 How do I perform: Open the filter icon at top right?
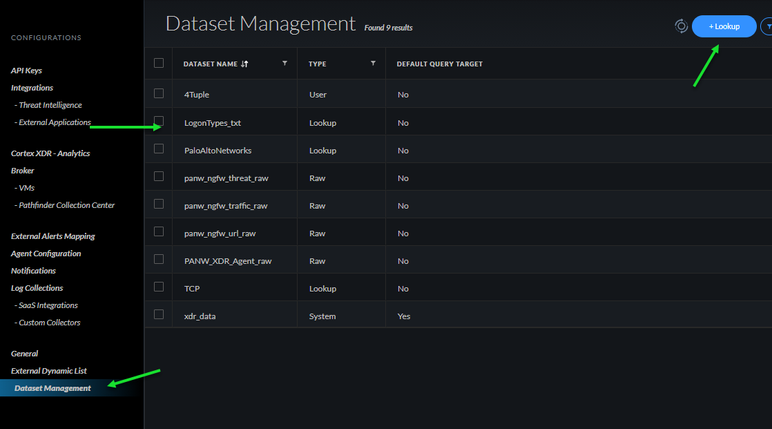point(766,26)
